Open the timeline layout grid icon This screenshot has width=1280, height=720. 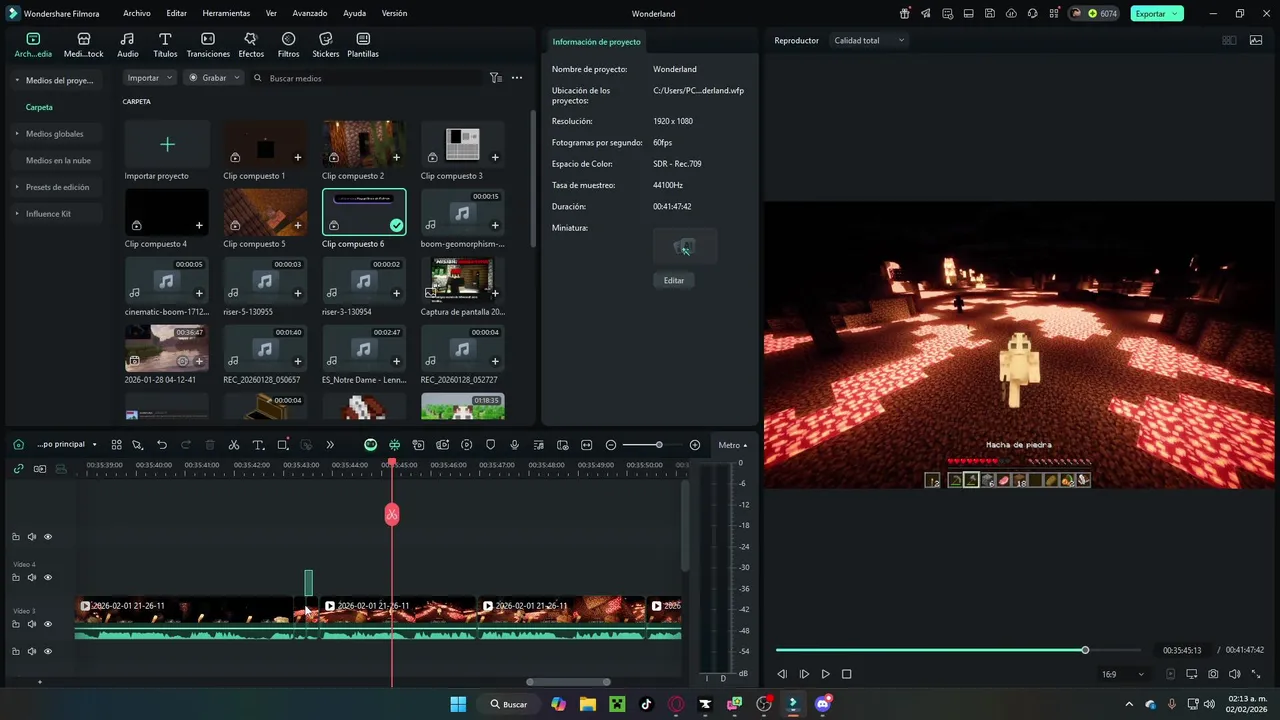[116, 445]
